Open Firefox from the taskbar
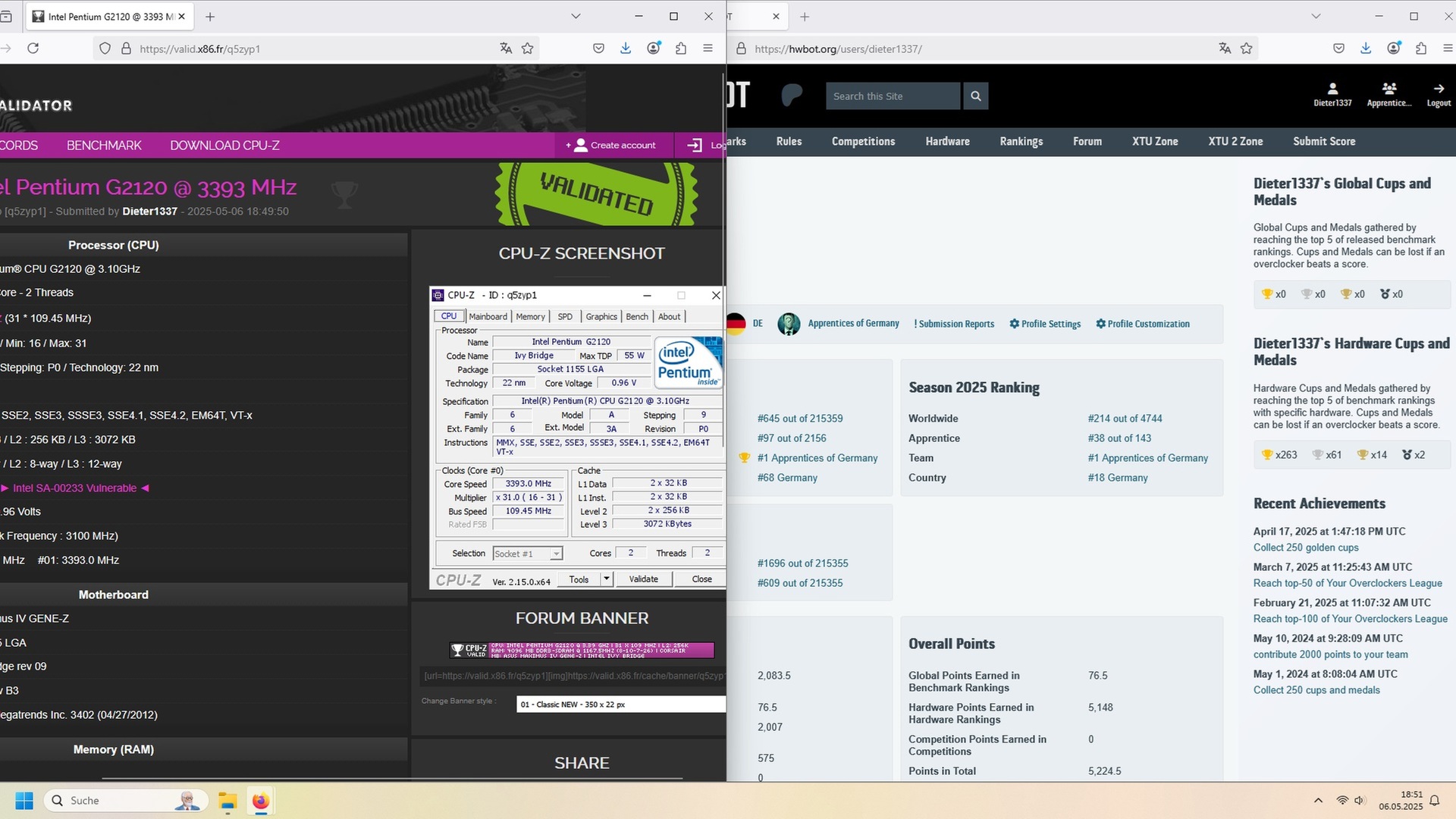Screen dimensions: 1456x819 pyautogui.click(x=261, y=801)
